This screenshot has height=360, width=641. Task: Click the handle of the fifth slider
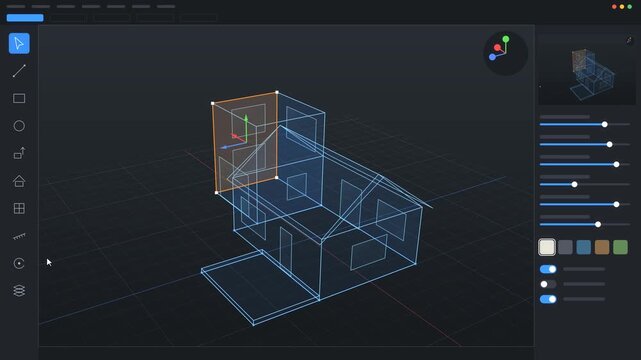[616, 204]
